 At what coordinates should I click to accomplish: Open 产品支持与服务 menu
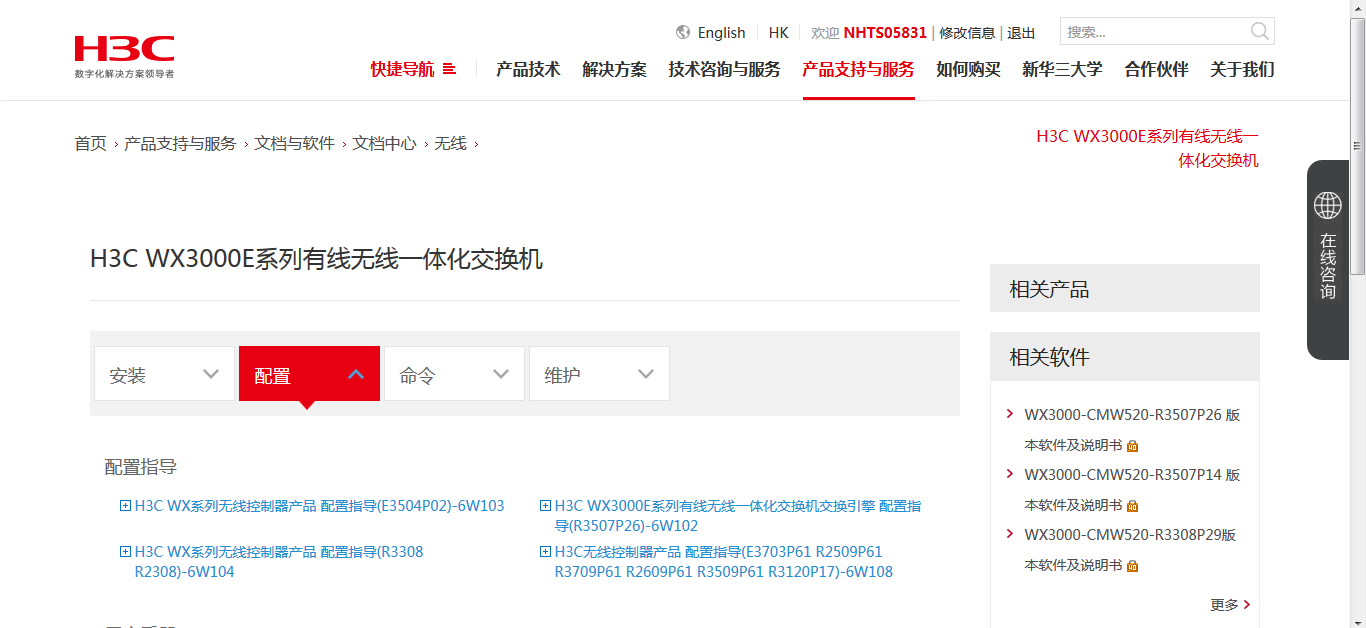[858, 69]
